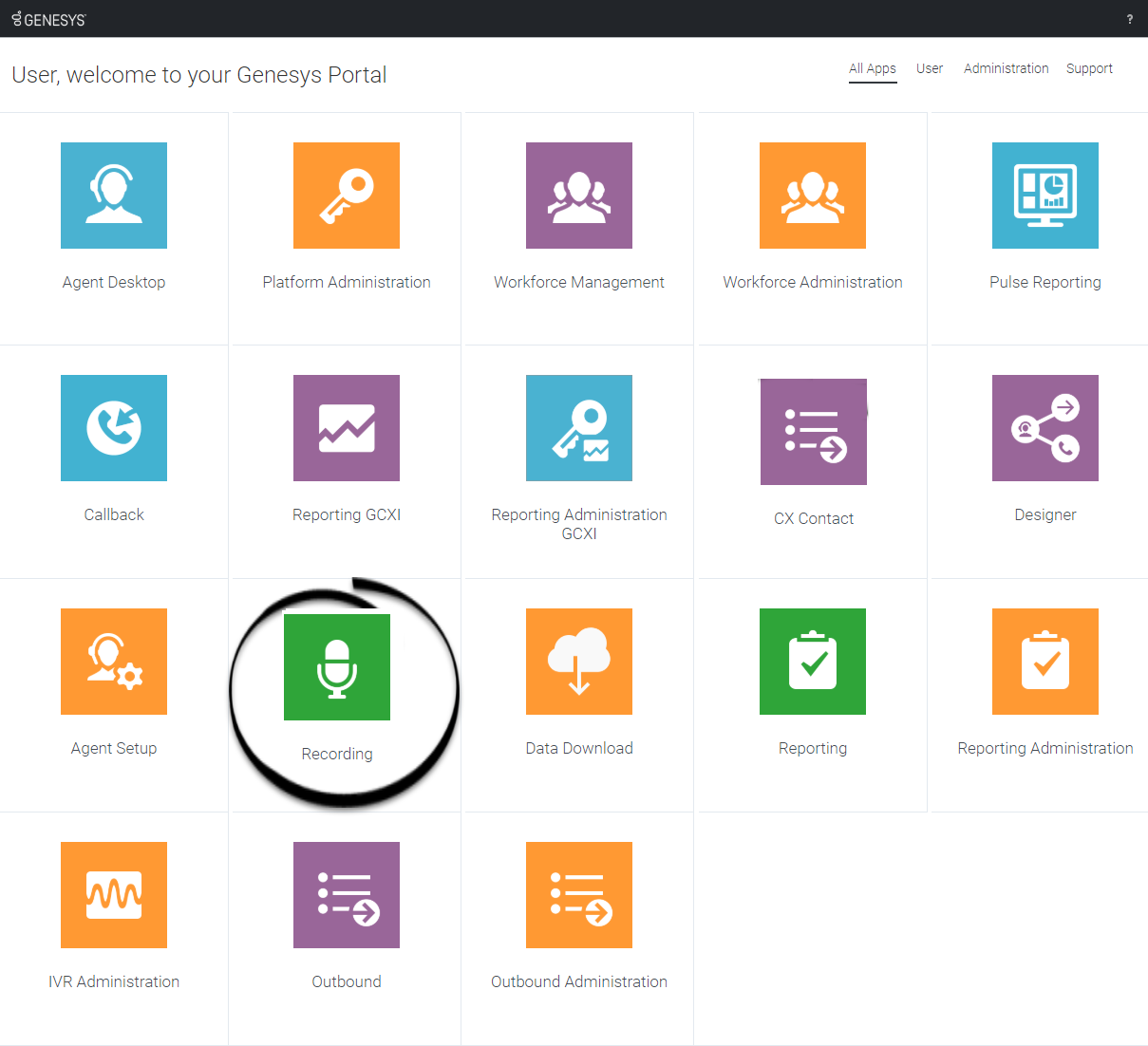Select the Reporting clipboard checkmark icon
This screenshot has width=1148, height=1046.
(813, 662)
